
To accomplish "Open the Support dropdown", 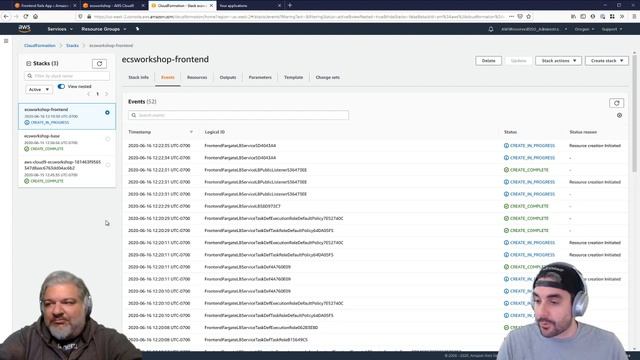I will (x=612, y=29).
